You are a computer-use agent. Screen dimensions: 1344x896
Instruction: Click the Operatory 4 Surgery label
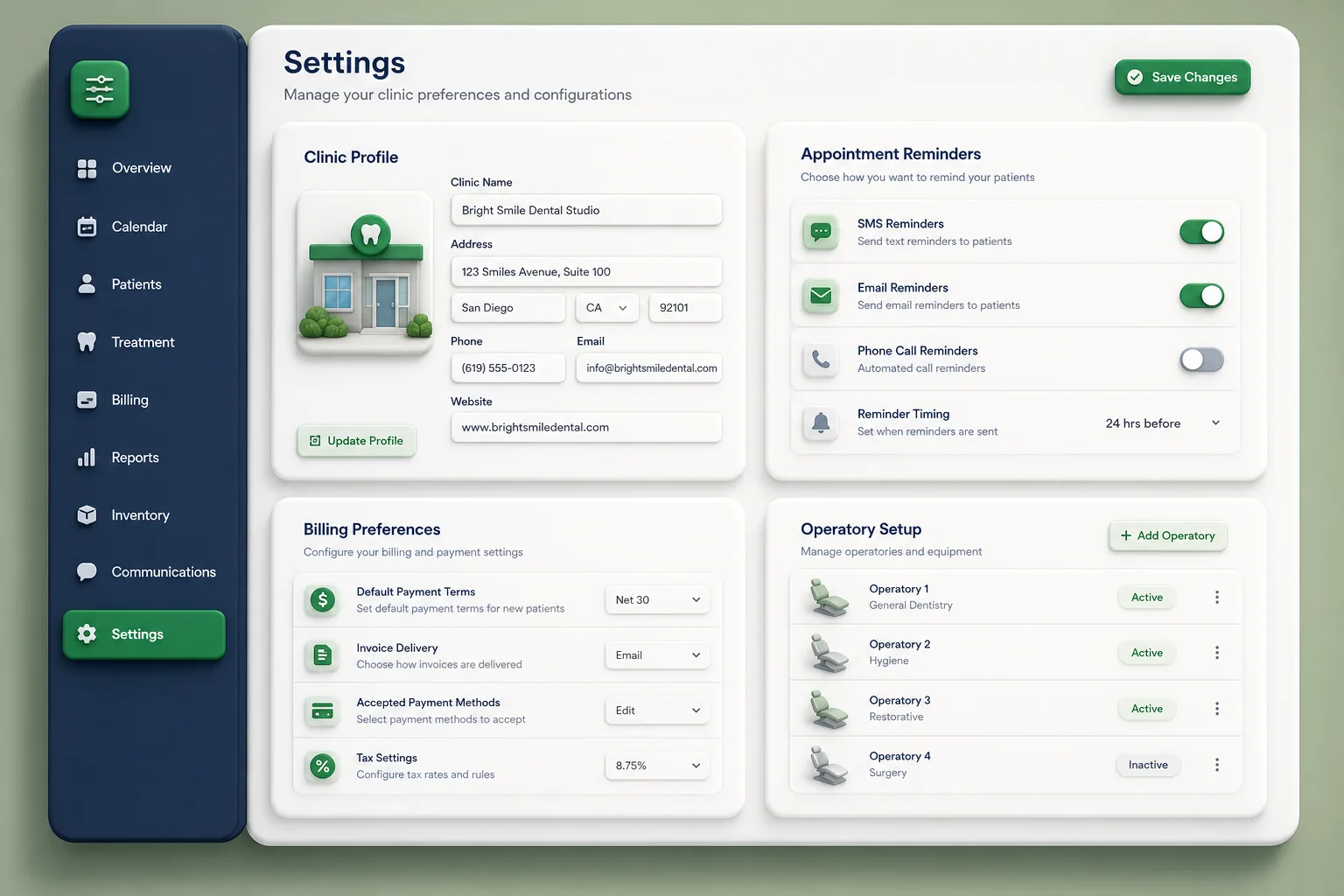887,773
